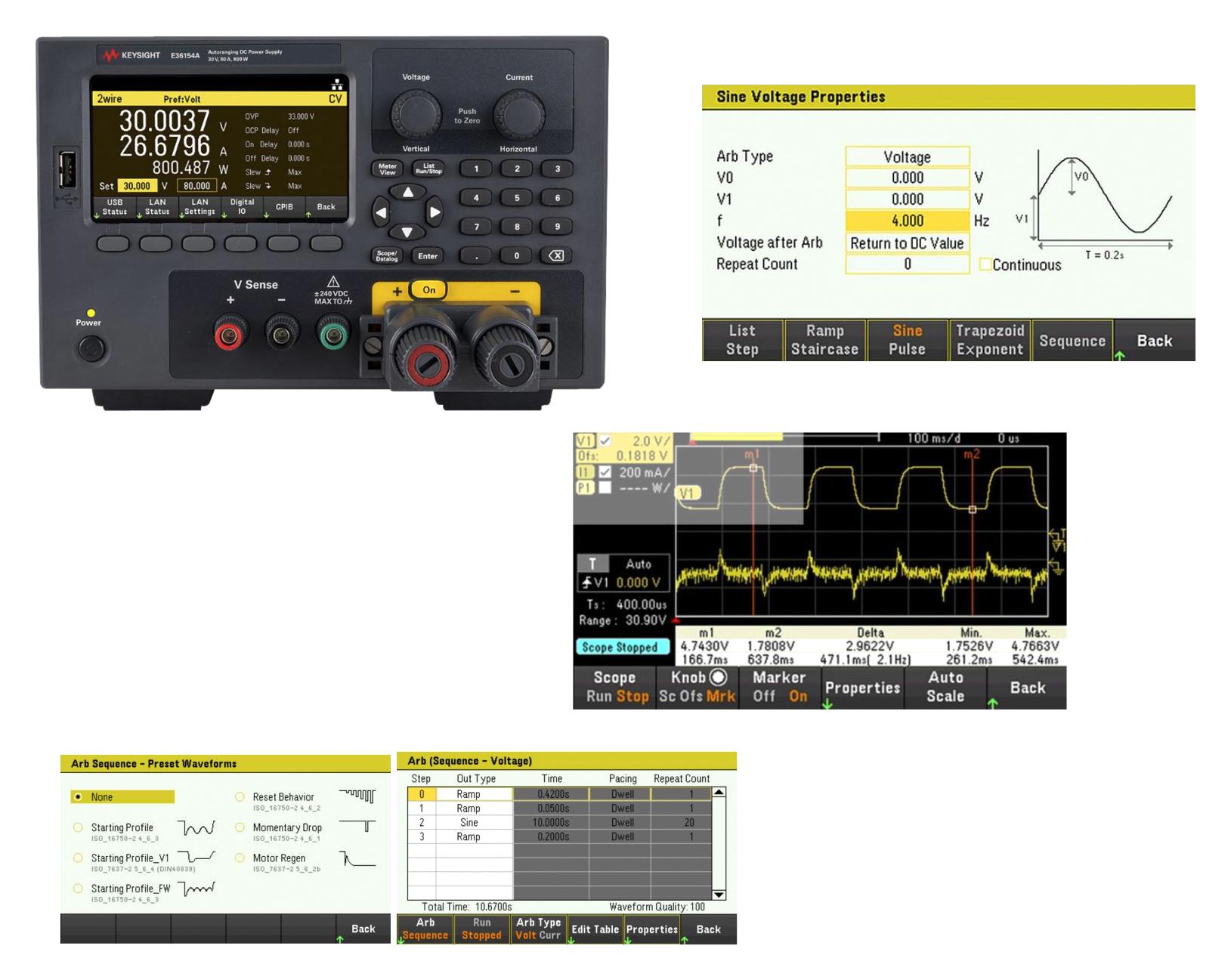Click the Starting Profile_V1 waveform thumbnail
The width and height of the screenshot is (1231, 980).
tap(196, 857)
